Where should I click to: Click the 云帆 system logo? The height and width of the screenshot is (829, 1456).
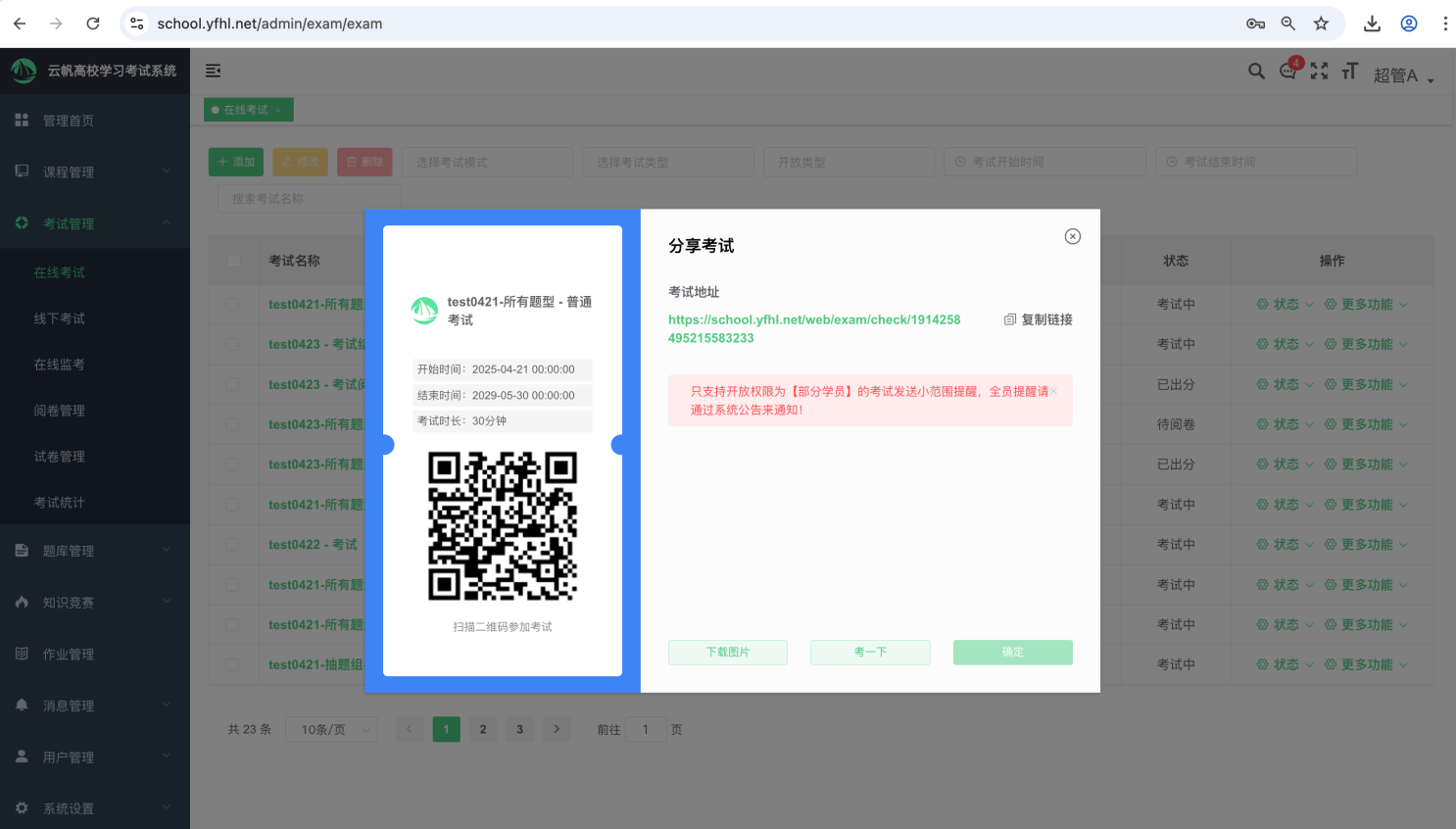24,71
